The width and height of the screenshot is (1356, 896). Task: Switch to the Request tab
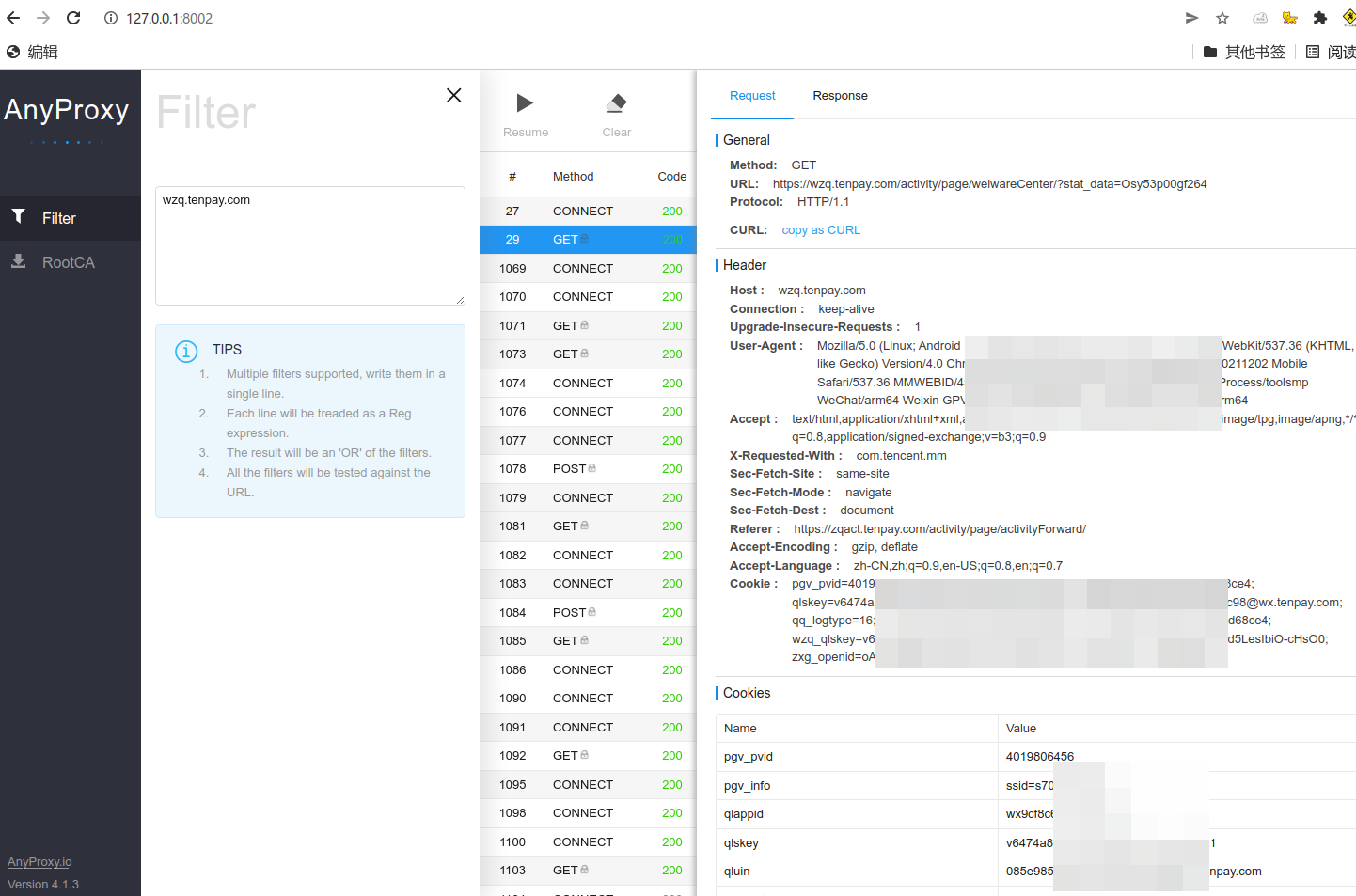pyautogui.click(x=752, y=96)
